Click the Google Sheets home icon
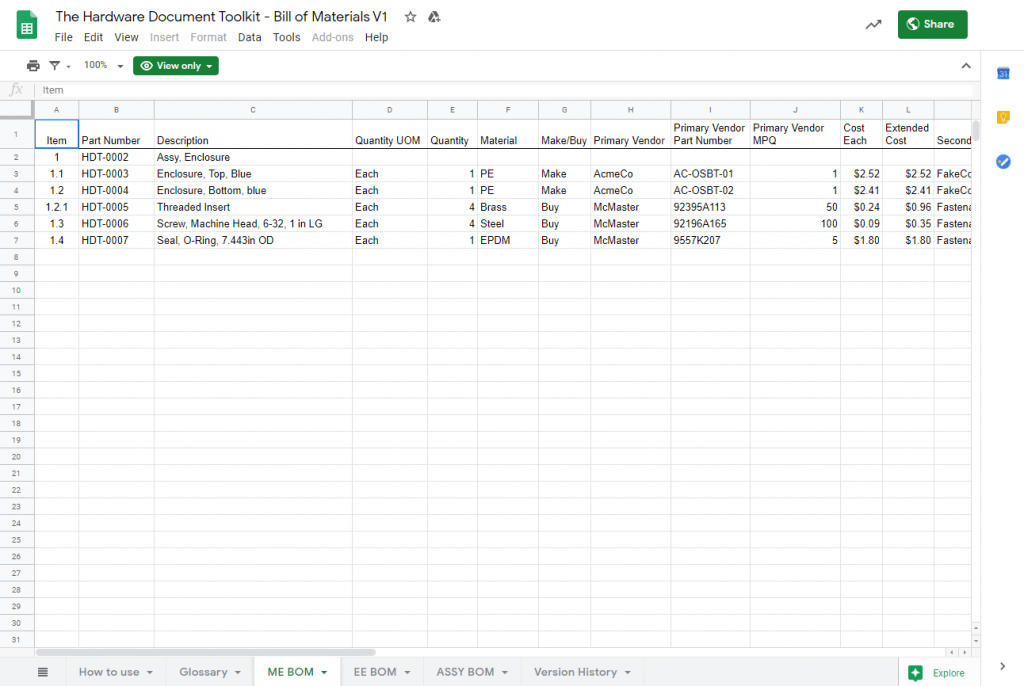This screenshot has width=1024, height=686. [x=27, y=25]
